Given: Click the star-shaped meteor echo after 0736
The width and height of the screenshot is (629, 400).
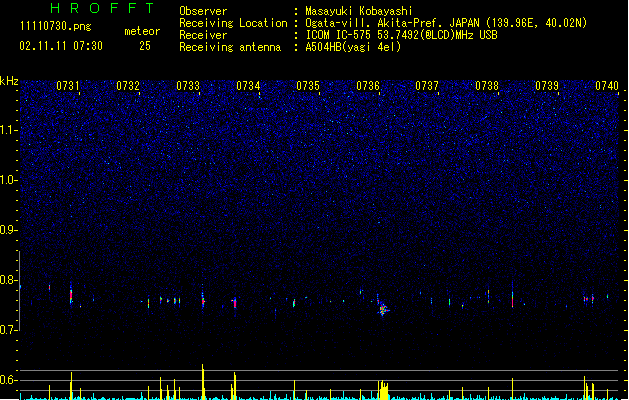Looking at the screenshot, I should point(383,309).
